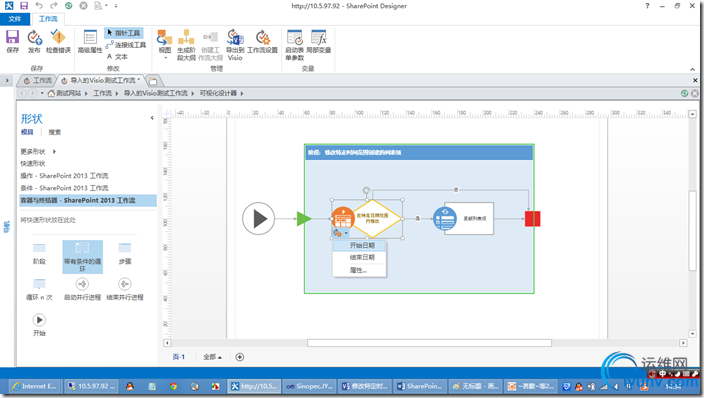704x398 pixels.
Task: Select the 启动并行进程 shape
Action: [x=82, y=289]
